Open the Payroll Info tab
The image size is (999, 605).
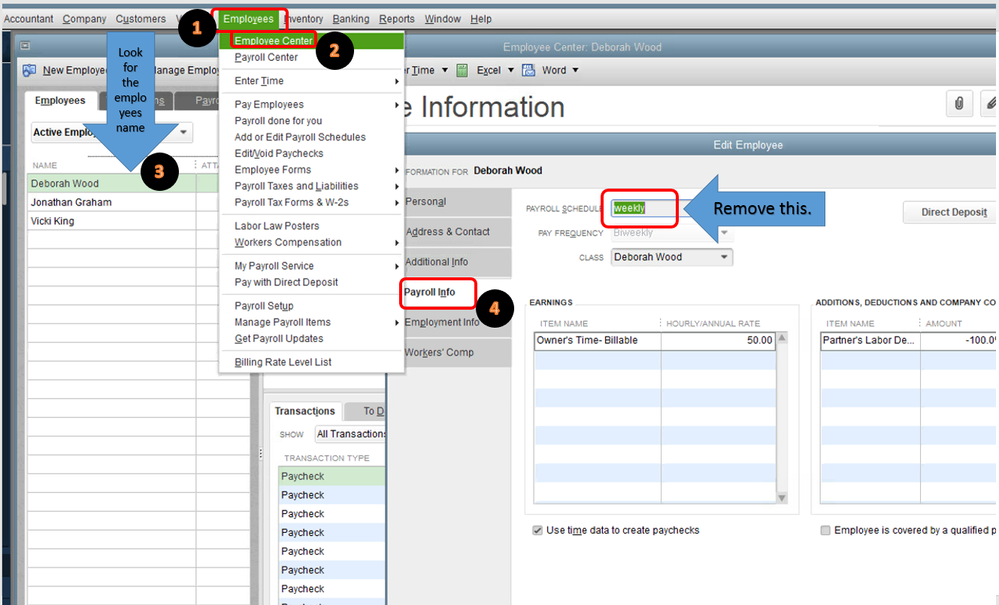click(x=429, y=292)
